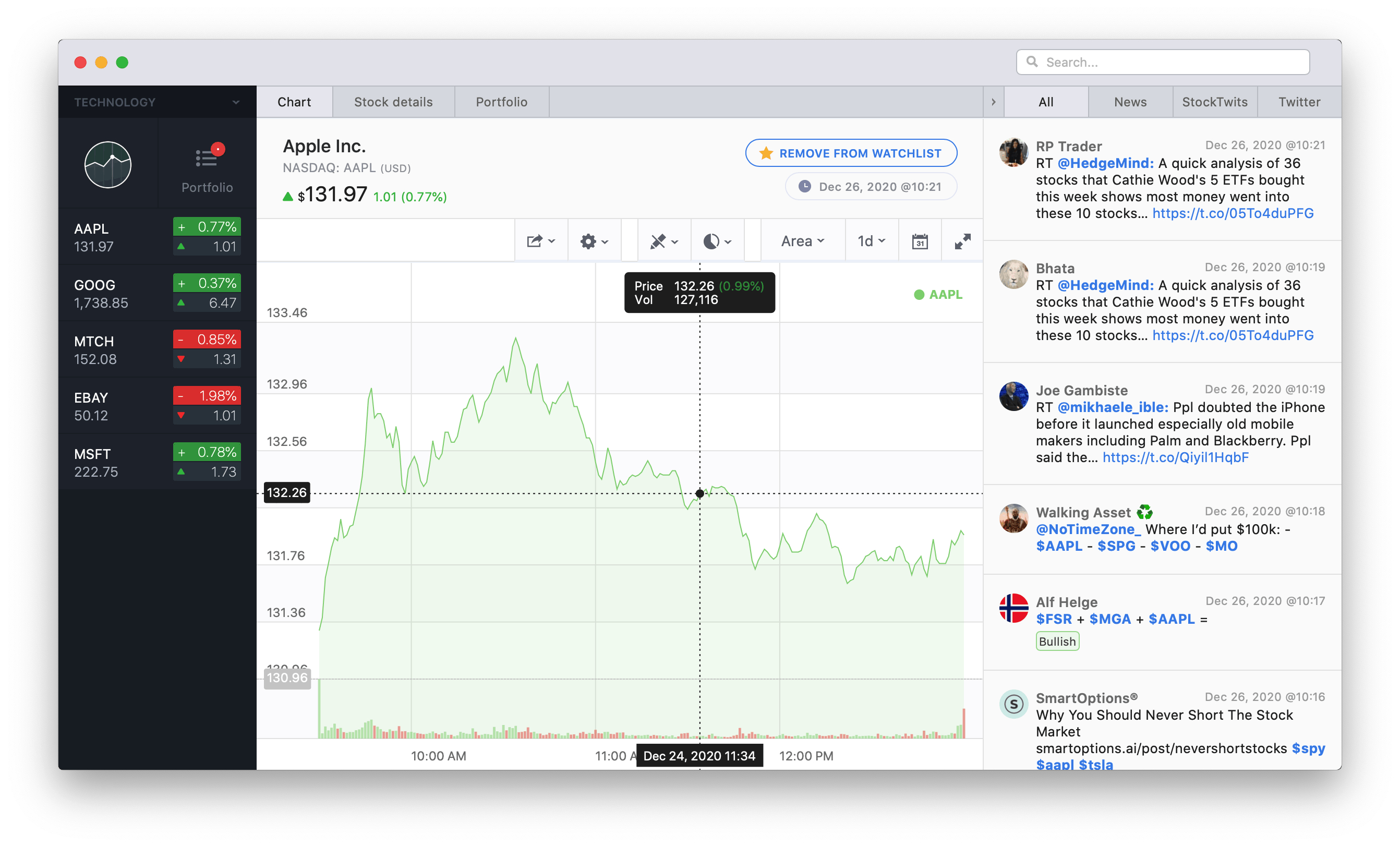Select the StockTwits feed tab
The width and height of the screenshot is (1400, 847).
[x=1215, y=102]
